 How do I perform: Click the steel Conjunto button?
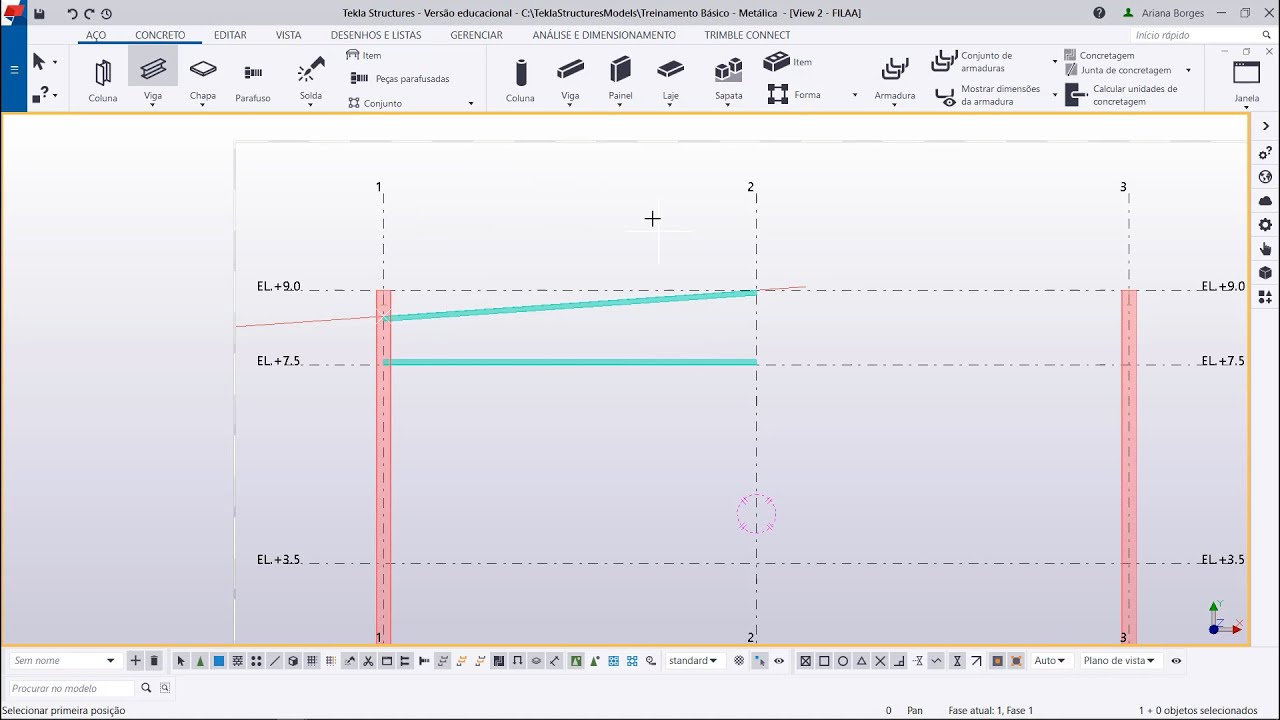(x=375, y=103)
